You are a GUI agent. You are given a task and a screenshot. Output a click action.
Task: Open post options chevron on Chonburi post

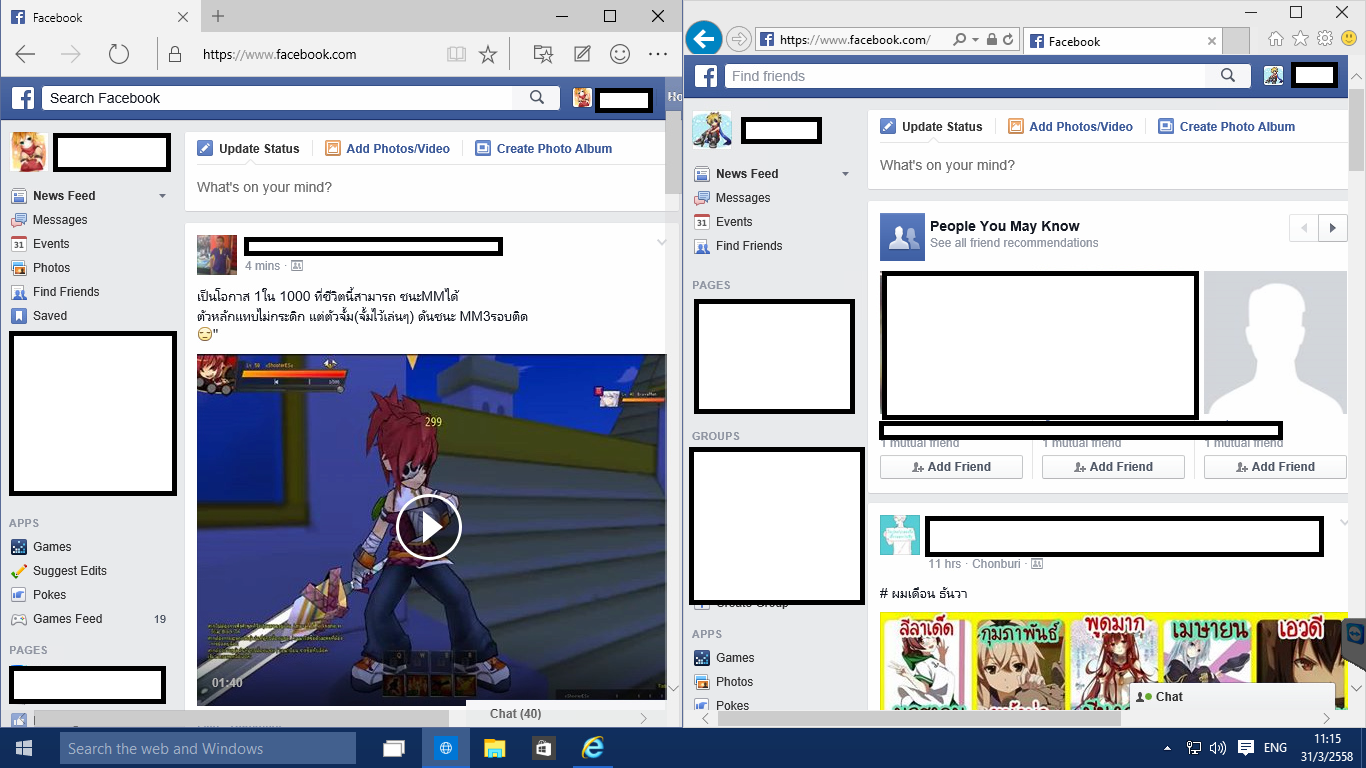1344,522
